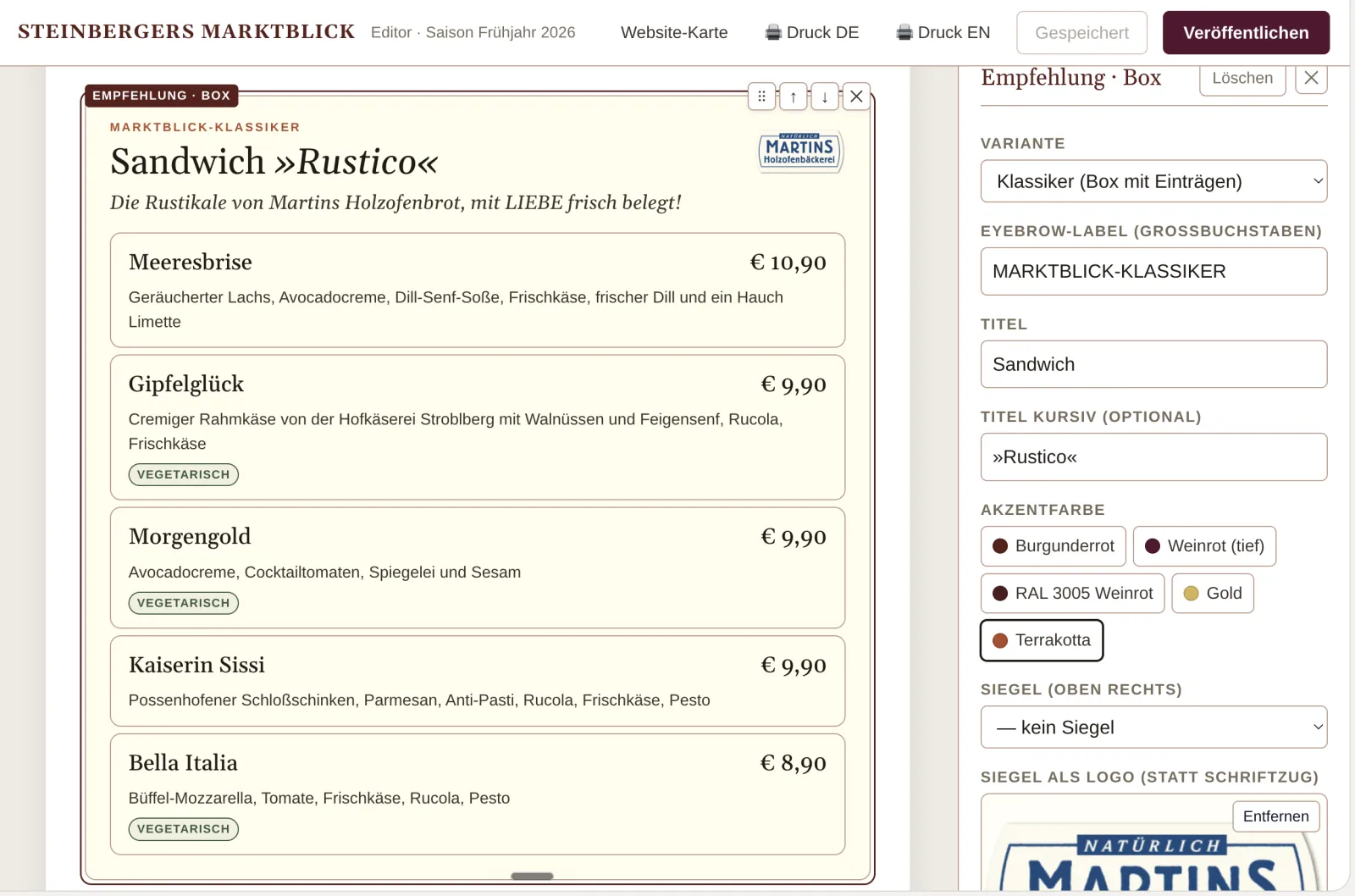Click the Gespeichert button
The width and height of the screenshot is (1355, 896).
(1081, 33)
